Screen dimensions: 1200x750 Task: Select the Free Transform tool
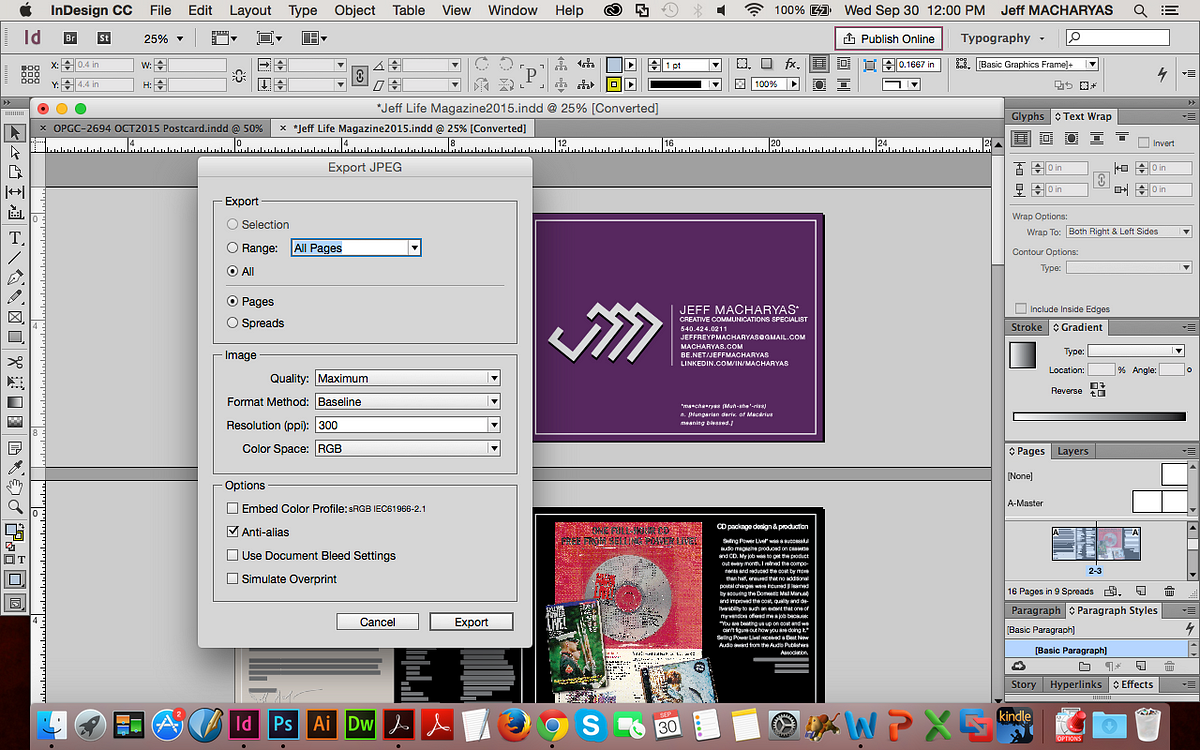coord(15,382)
